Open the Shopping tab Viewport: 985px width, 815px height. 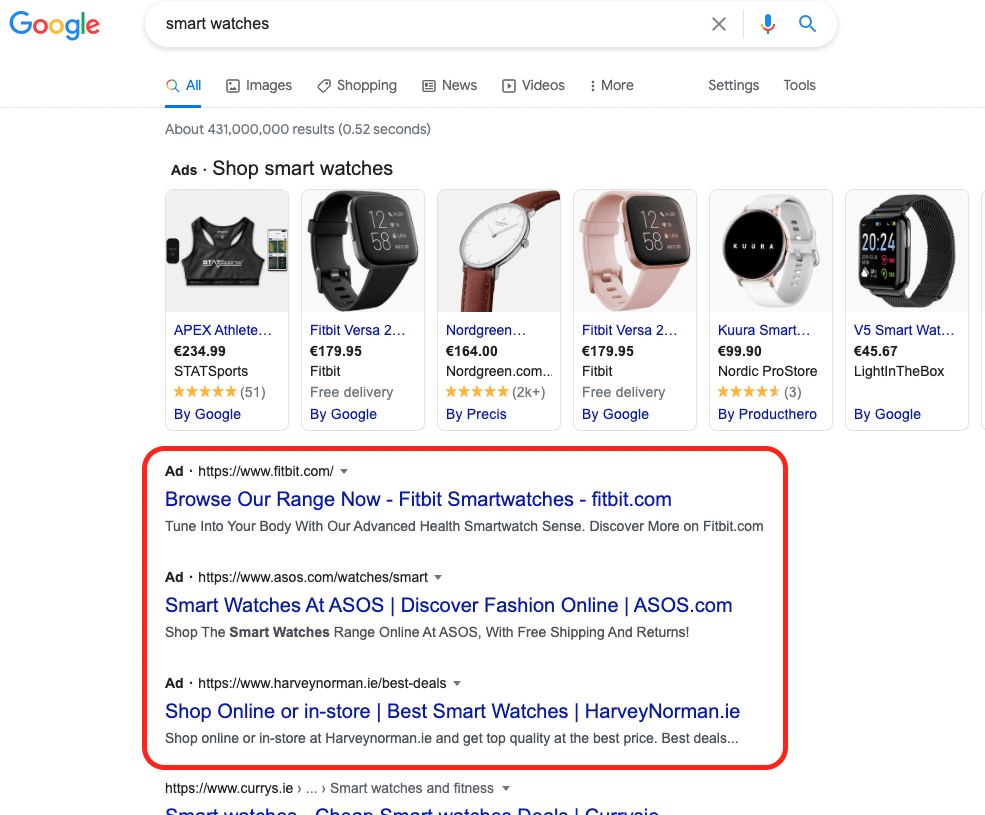point(357,85)
